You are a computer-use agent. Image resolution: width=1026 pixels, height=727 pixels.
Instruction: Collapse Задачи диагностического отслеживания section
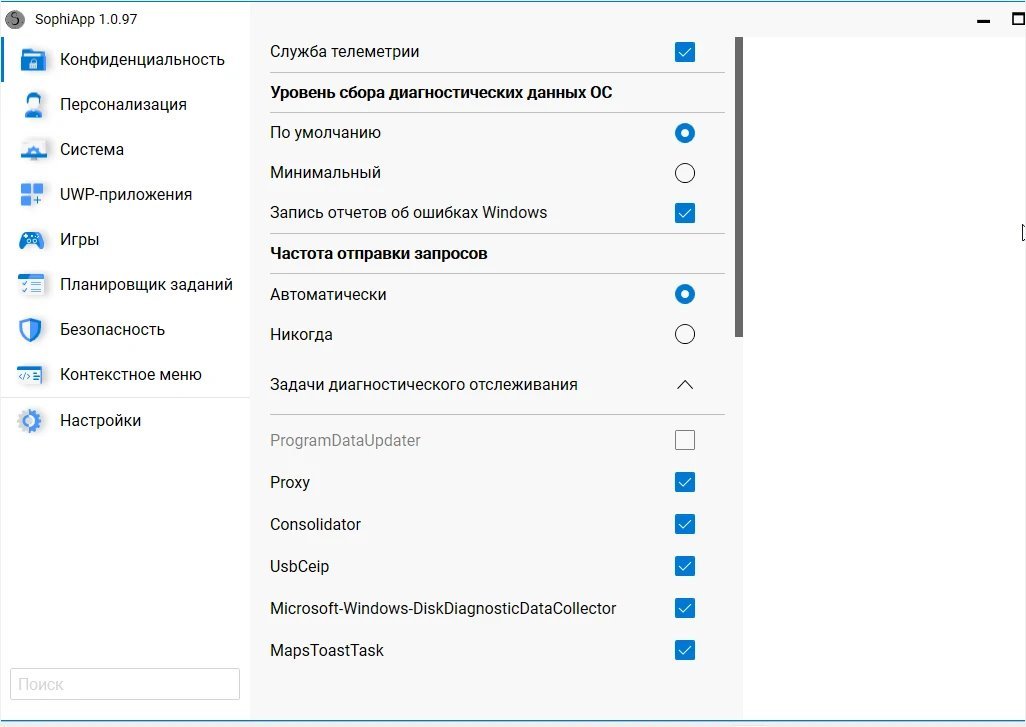[685, 385]
